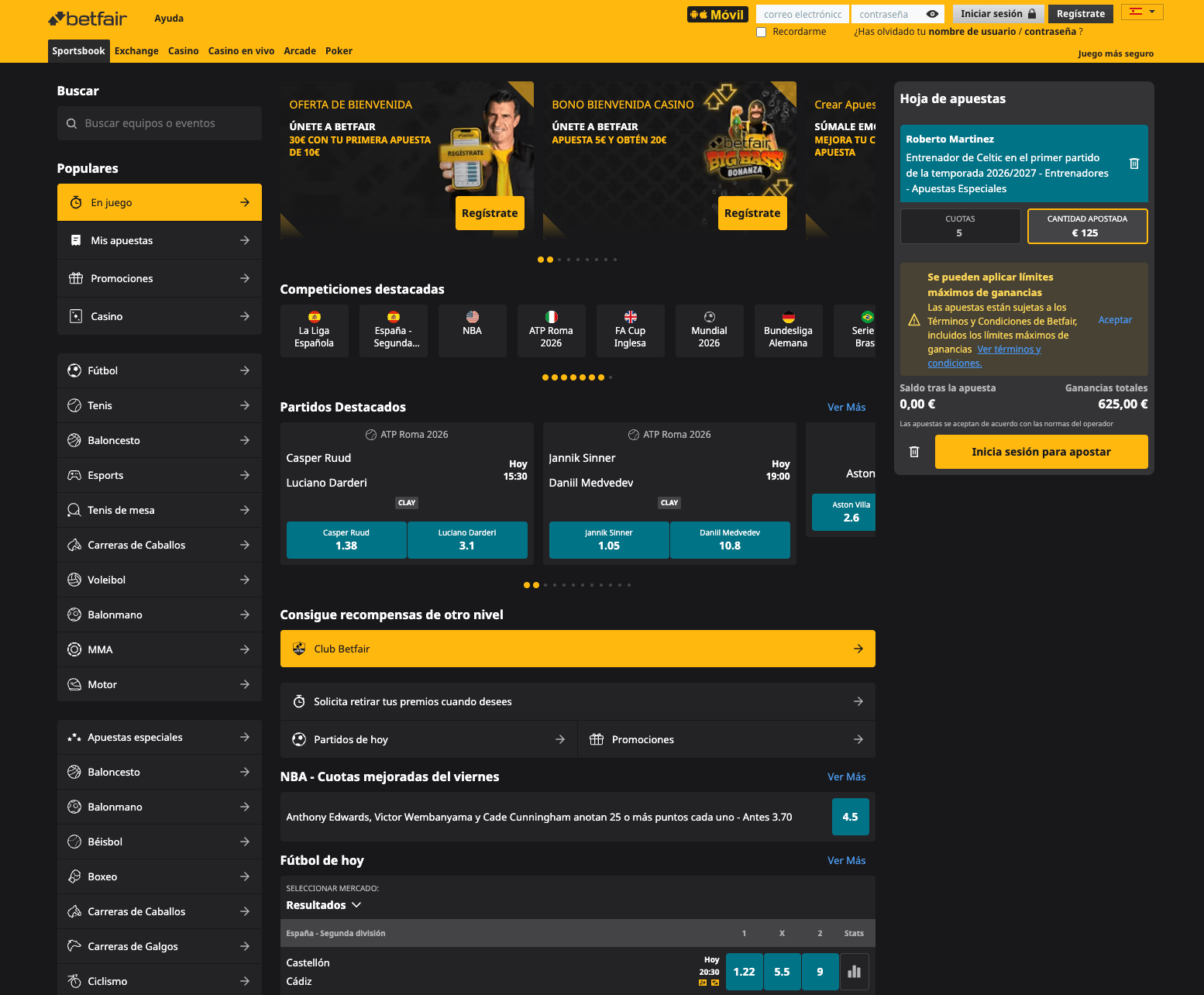Click Inicia sesión para apostar button
This screenshot has height=995, width=1204.
pyautogui.click(x=1041, y=452)
